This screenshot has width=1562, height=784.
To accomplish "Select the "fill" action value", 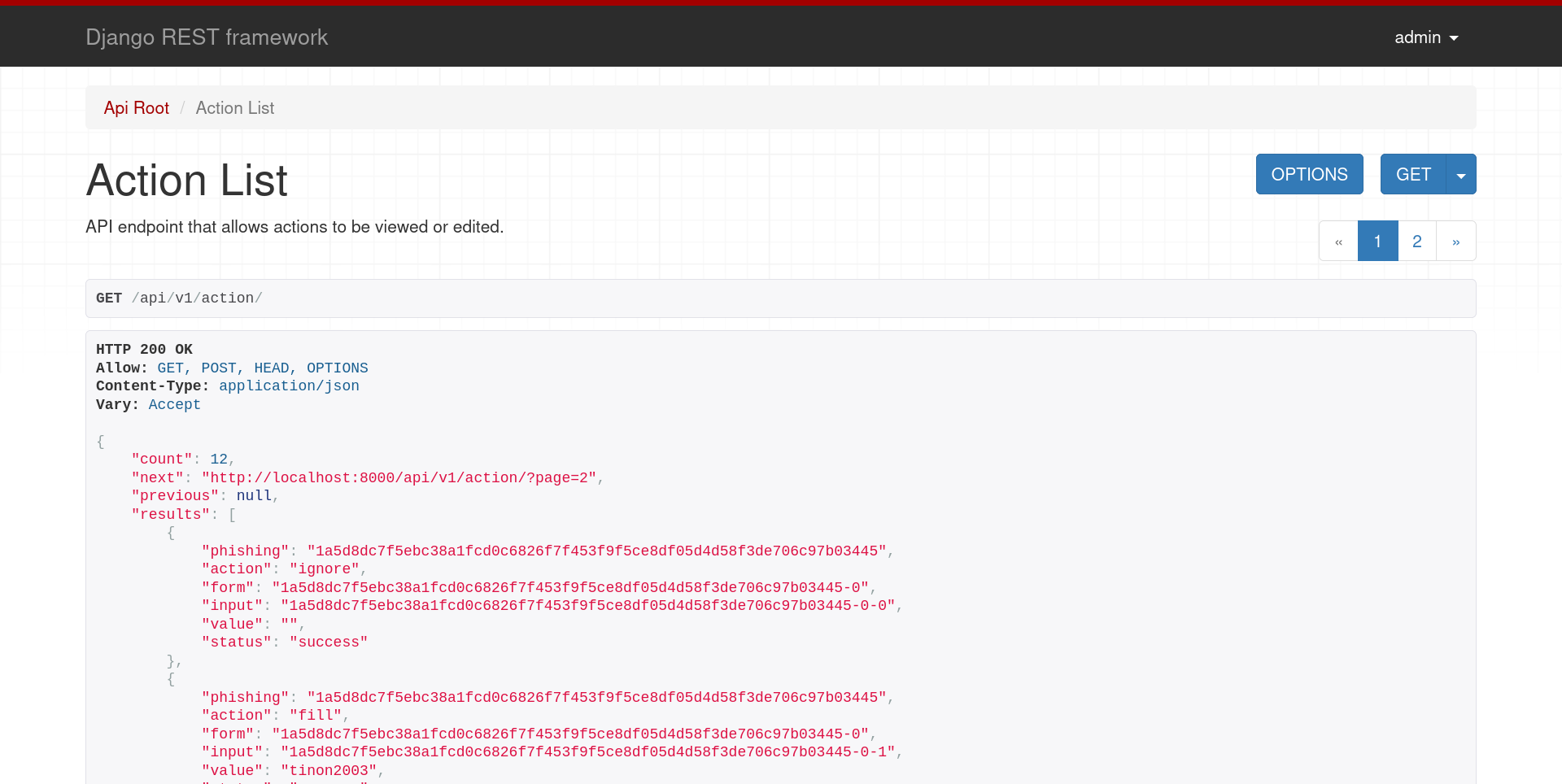I will 316,716.
